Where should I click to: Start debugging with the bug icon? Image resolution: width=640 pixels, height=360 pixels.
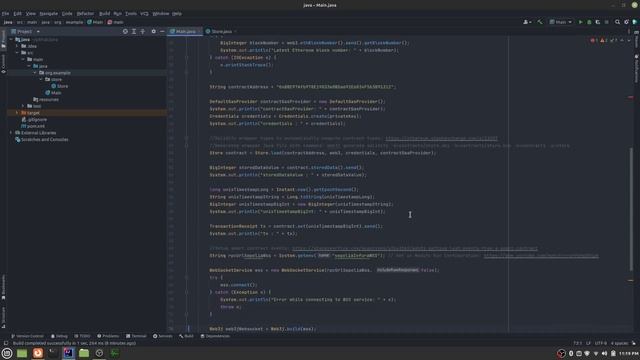pos(589,22)
